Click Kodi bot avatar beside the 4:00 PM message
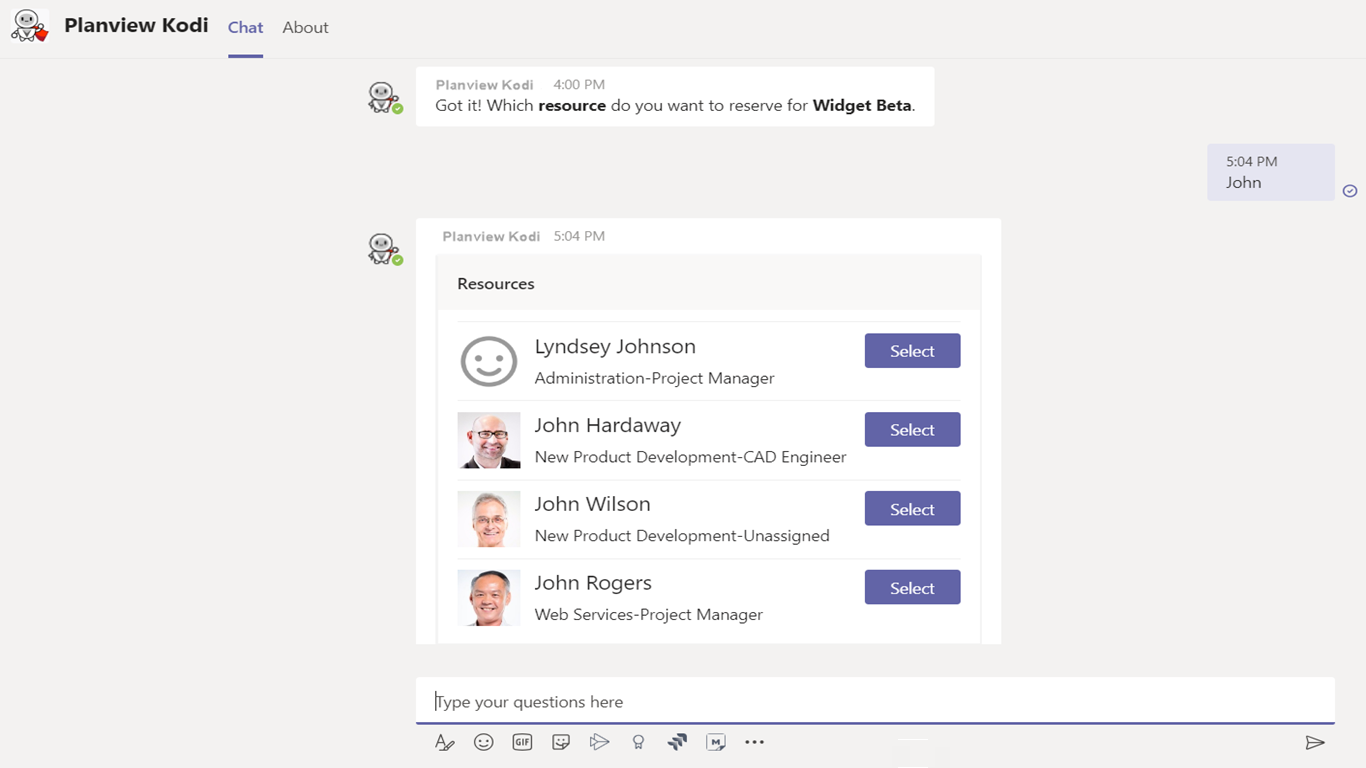The height and width of the screenshot is (768, 1366). [x=384, y=97]
